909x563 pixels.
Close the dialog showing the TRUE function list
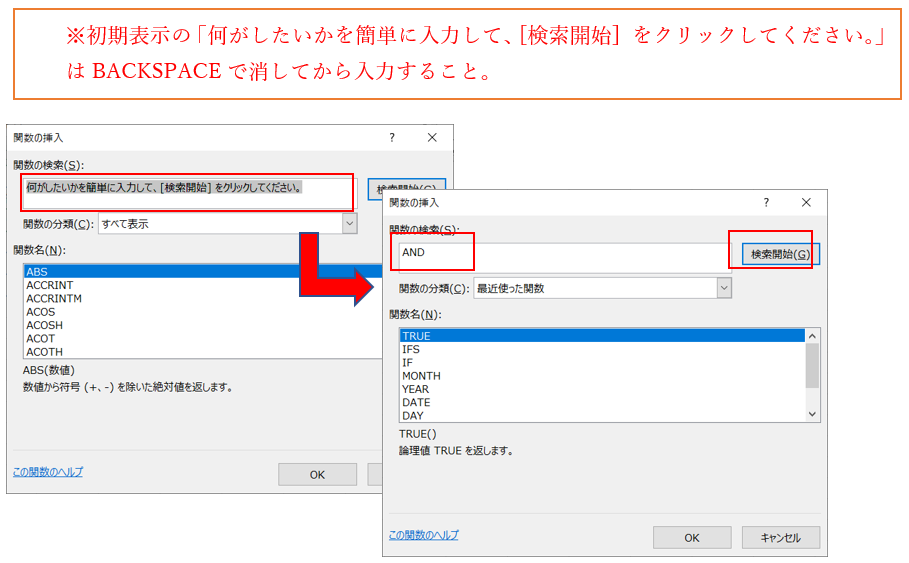point(806,202)
